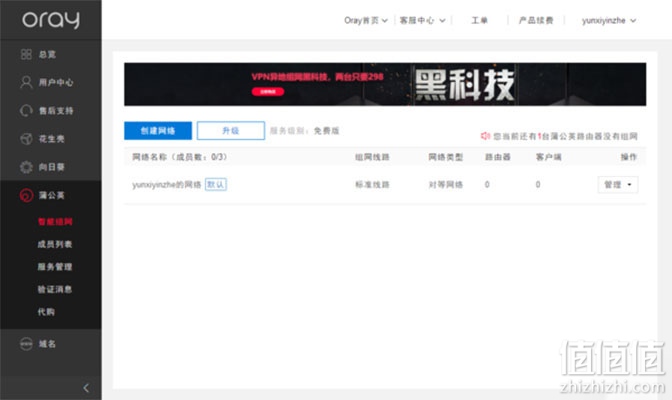This screenshot has width=672, height=400.
Task: Expand the Oray首页 dropdown
Action: (366, 20)
